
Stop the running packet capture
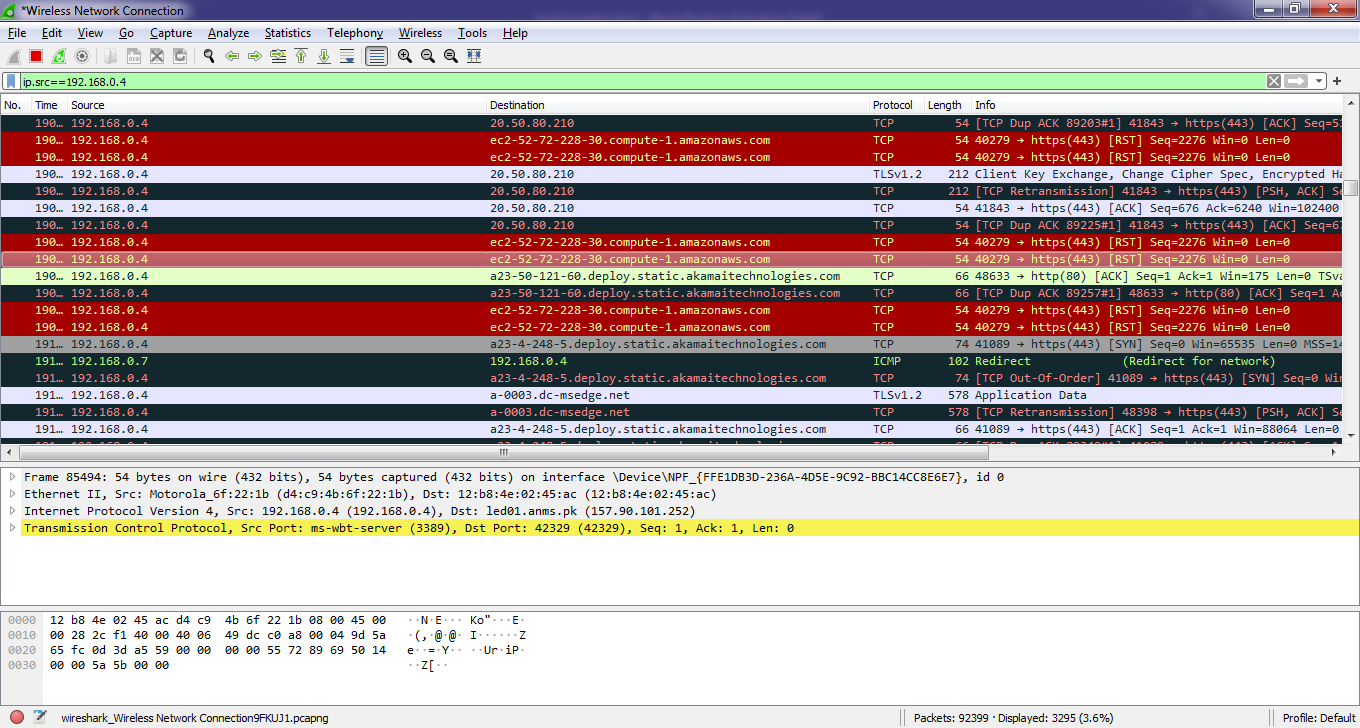coord(36,57)
